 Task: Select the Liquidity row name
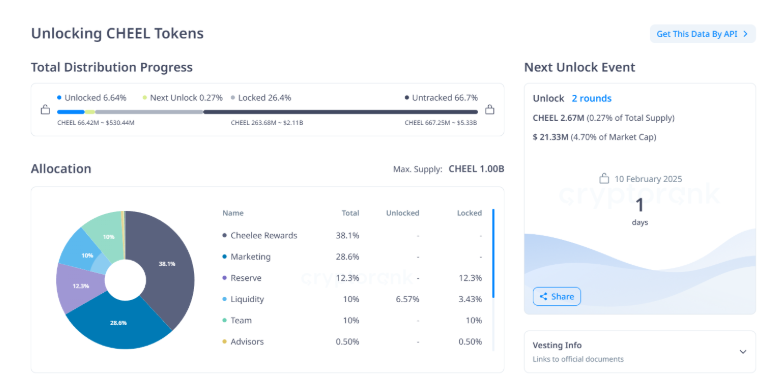[x=247, y=299]
